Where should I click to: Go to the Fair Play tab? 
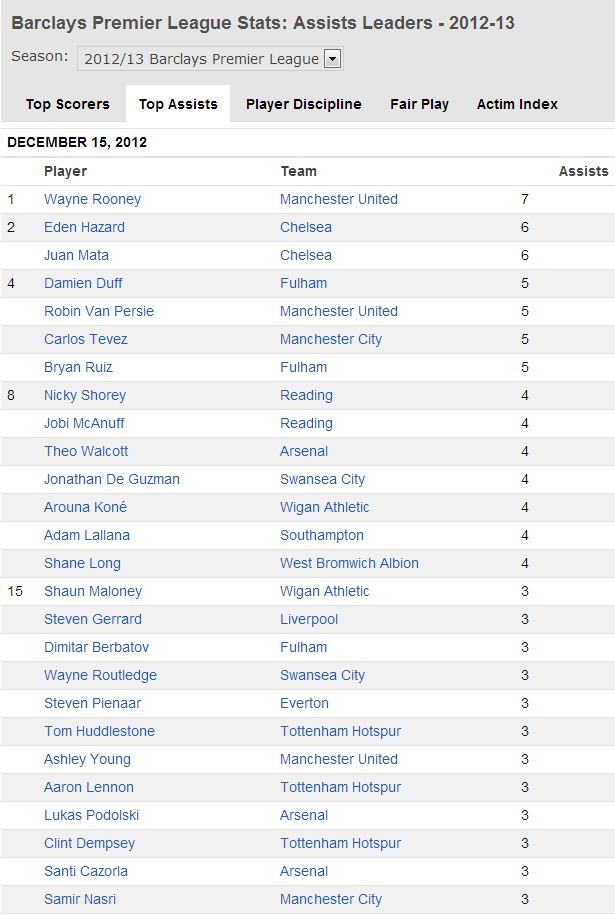point(420,104)
